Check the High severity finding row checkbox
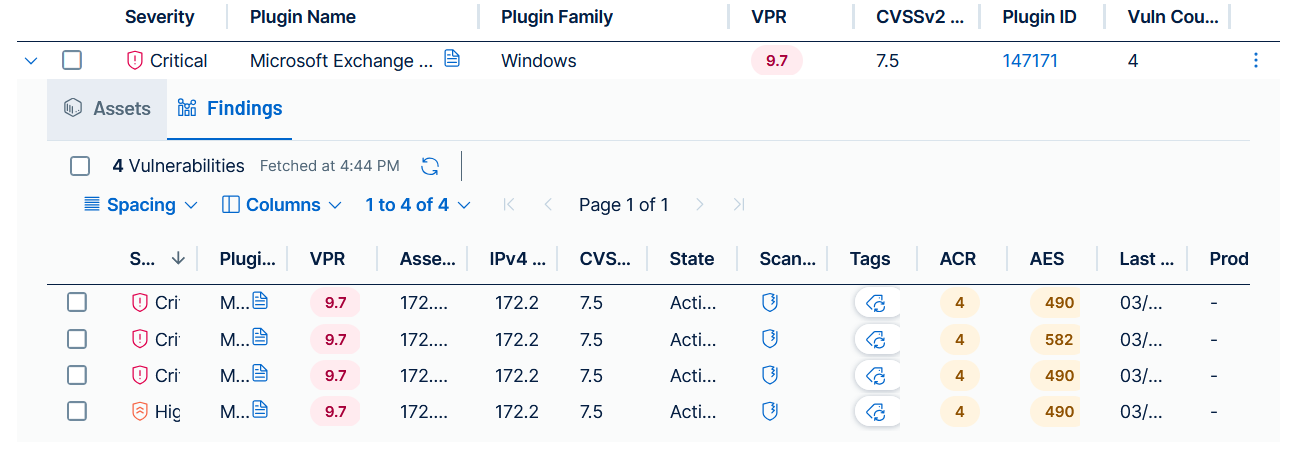The image size is (1289, 451). pos(77,411)
